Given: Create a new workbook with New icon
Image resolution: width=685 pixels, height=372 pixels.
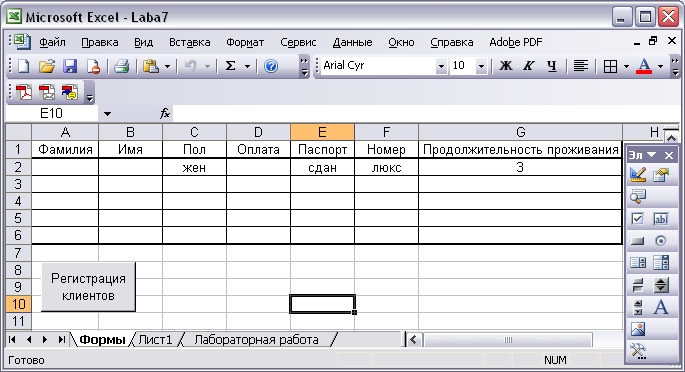Looking at the screenshot, I should (x=24, y=66).
